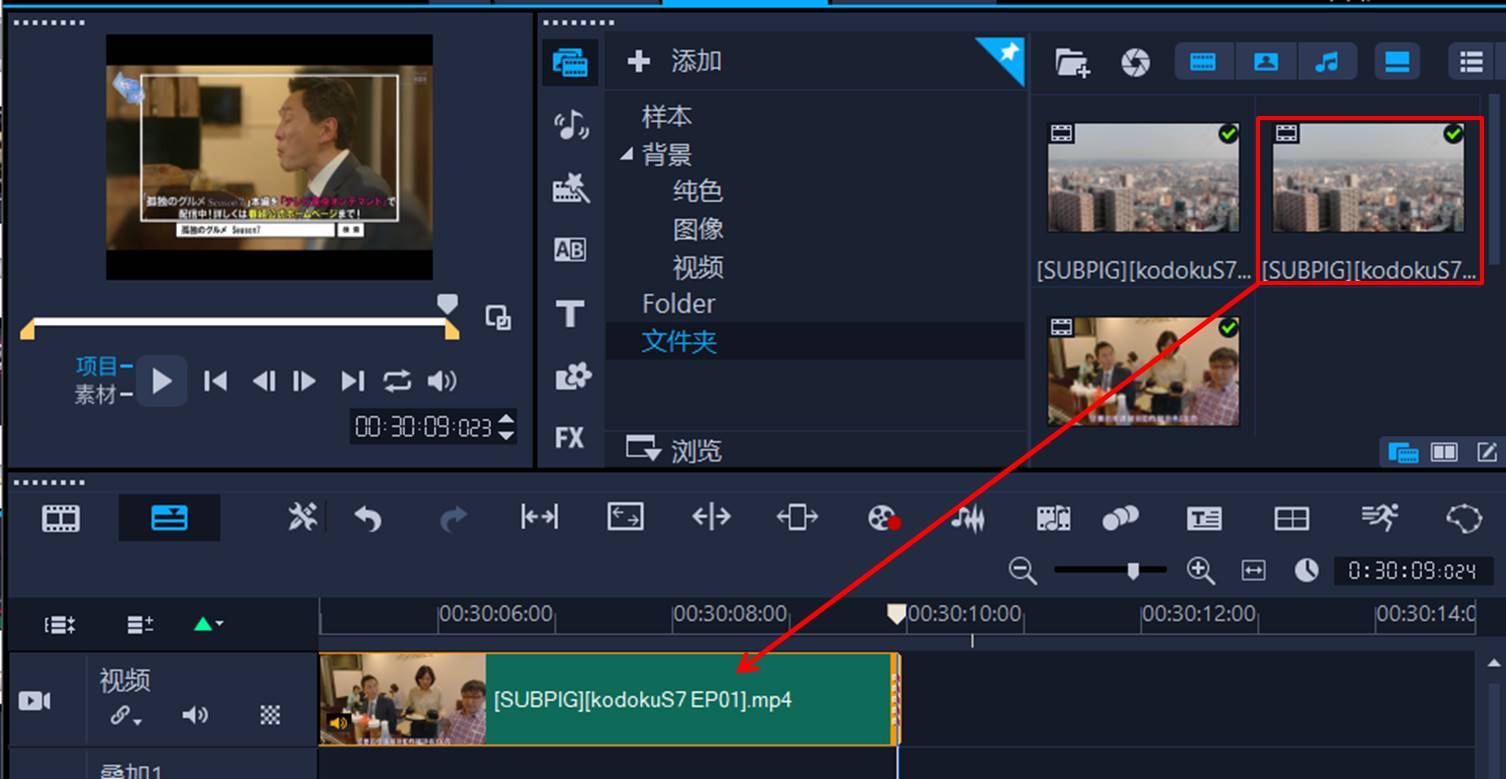Fit the project in timeline window
This screenshot has height=779, width=1506.
[x=1253, y=570]
